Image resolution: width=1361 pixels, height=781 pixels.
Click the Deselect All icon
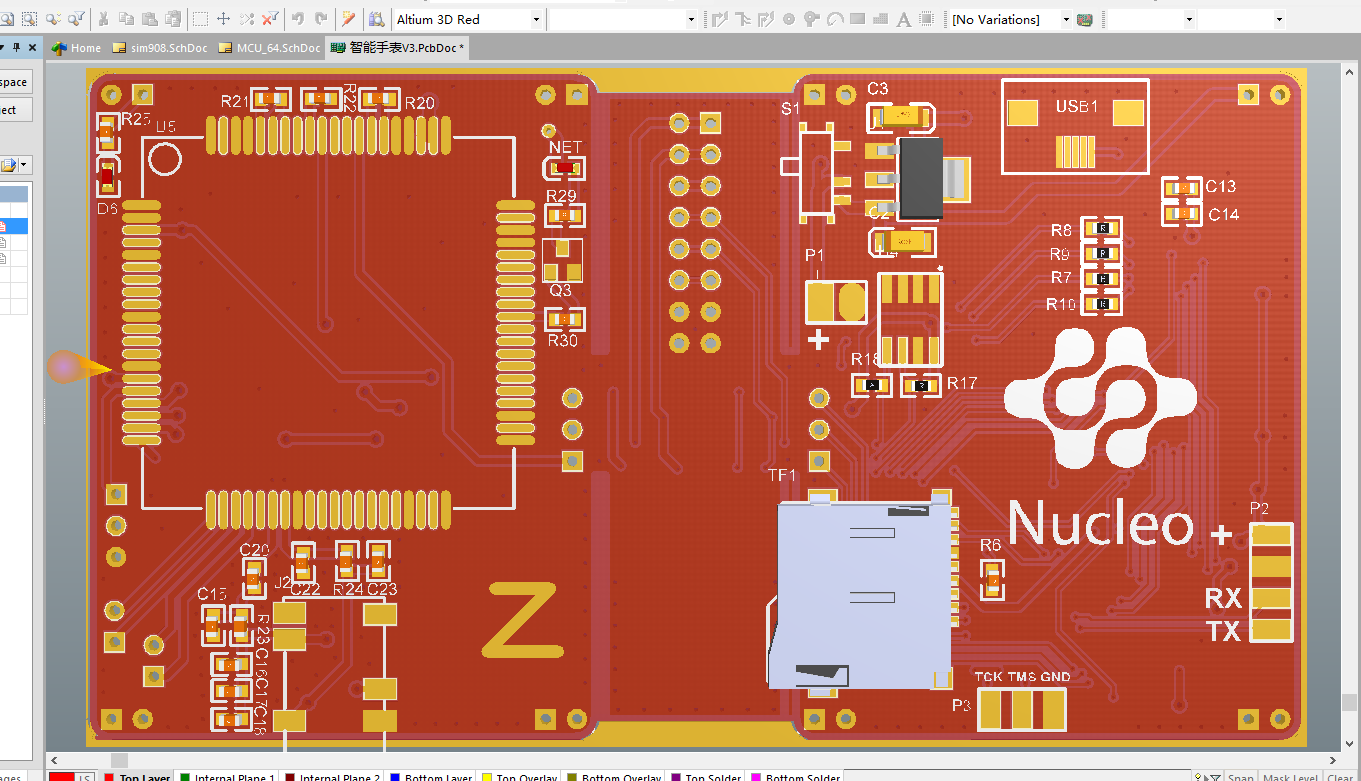(x=247, y=19)
